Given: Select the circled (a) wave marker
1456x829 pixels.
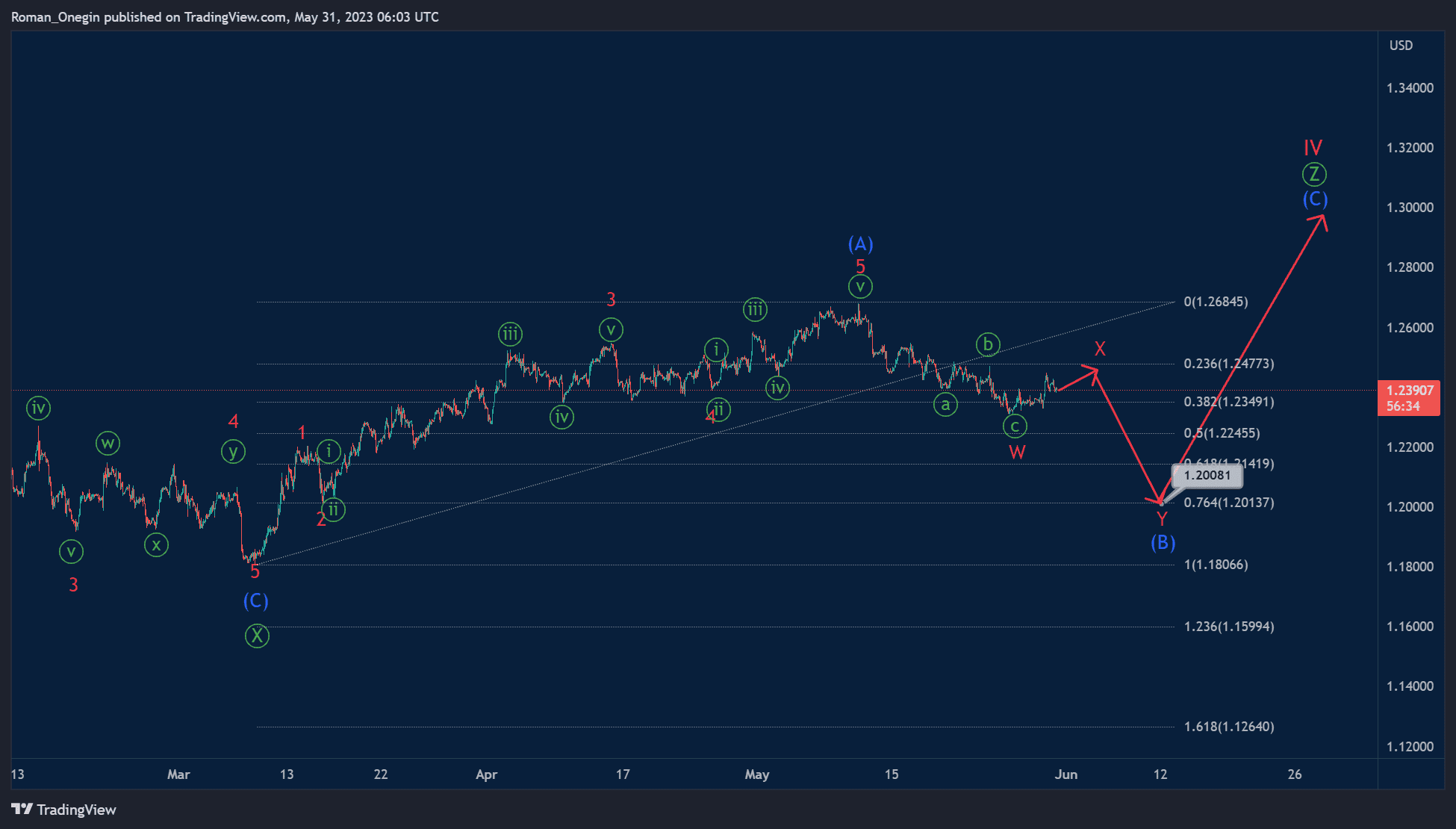Looking at the screenshot, I should point(945,404).
